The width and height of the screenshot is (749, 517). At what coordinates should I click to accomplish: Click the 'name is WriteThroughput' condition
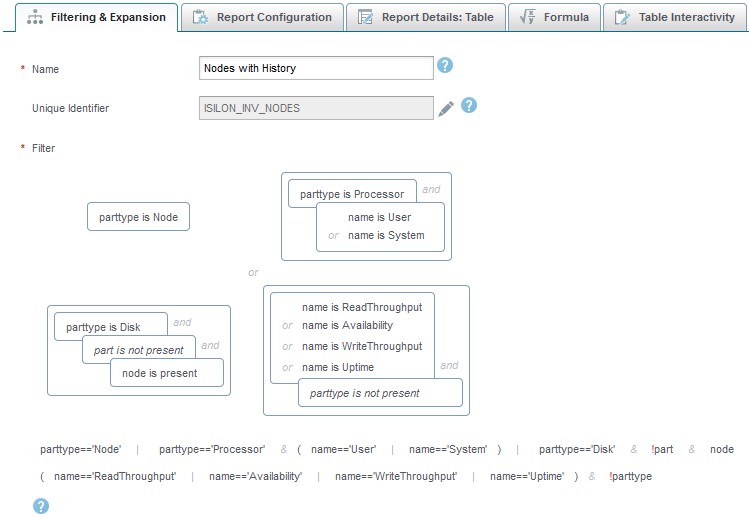pyautogui.click(x=362, y=346)
